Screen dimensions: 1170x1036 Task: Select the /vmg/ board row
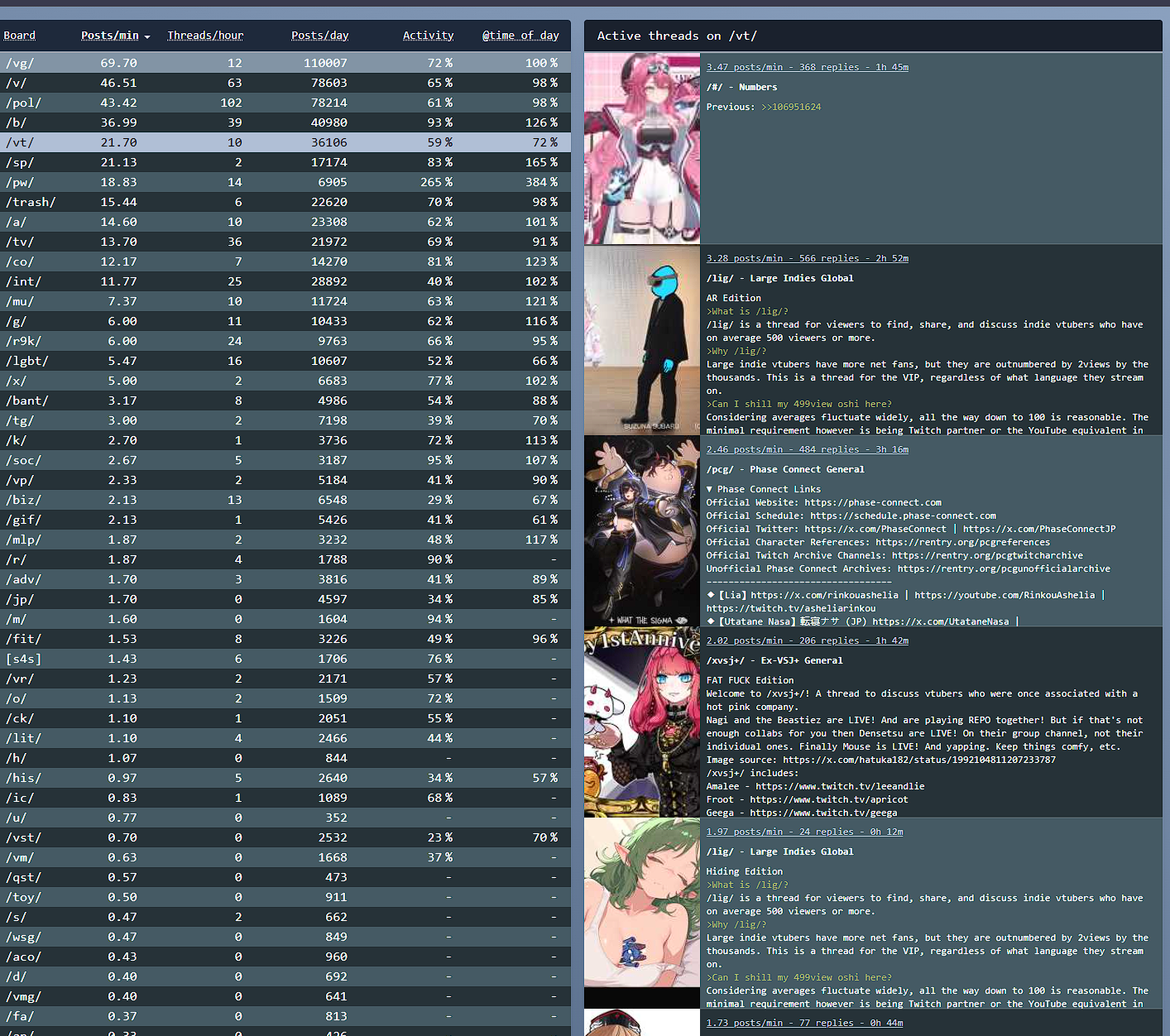point(285,996)
